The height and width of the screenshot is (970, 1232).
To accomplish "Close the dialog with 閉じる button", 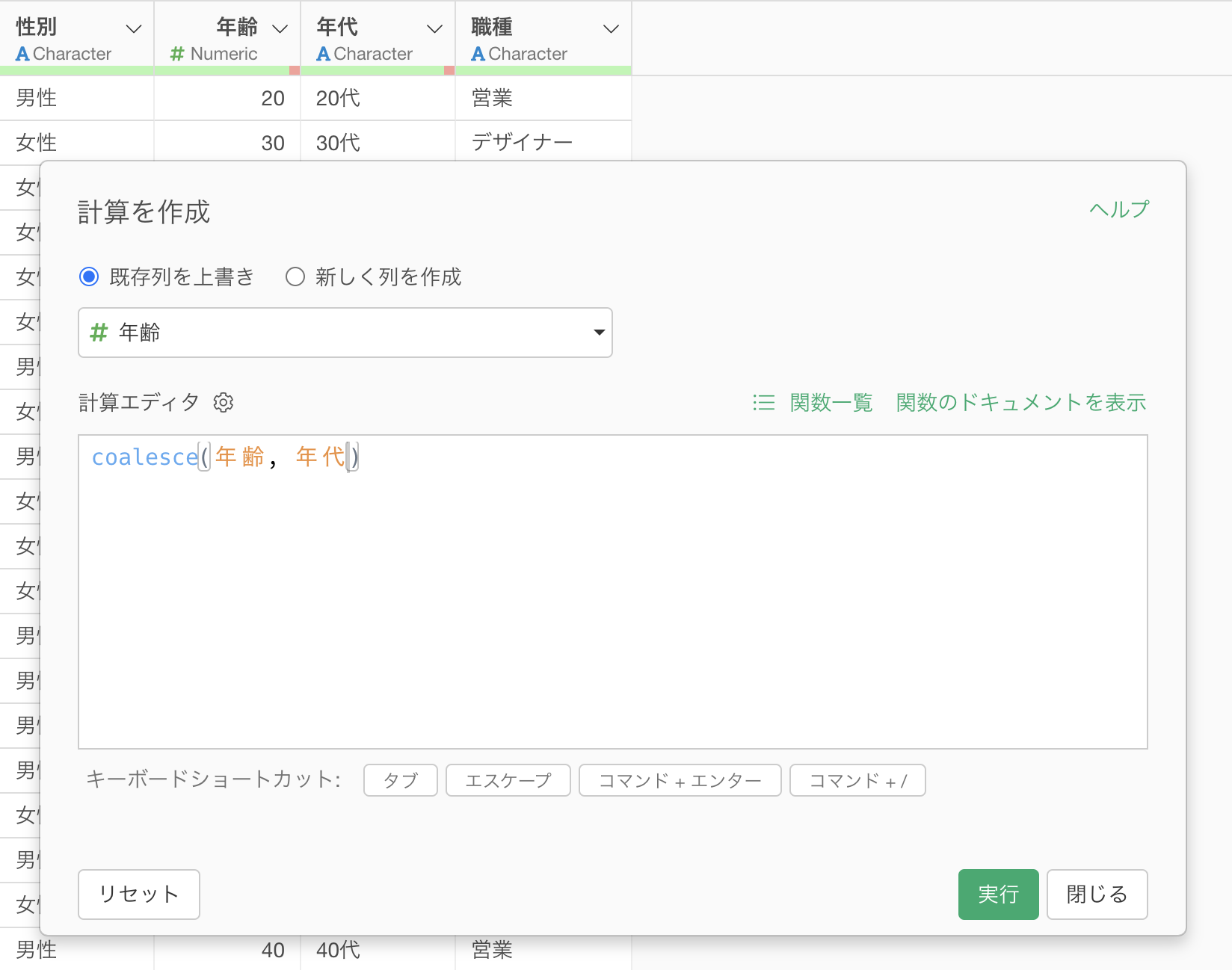I will click(1097, 894).
